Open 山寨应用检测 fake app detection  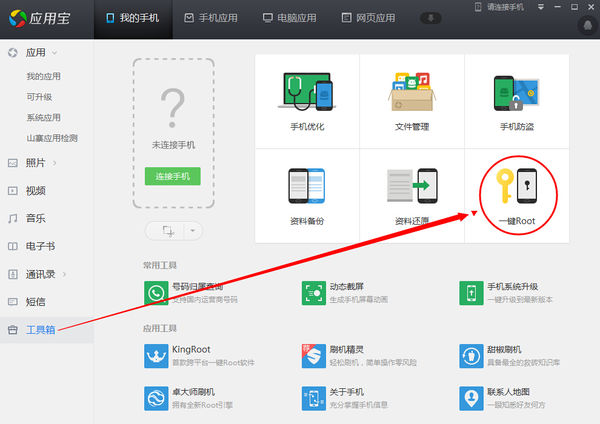coord(52,138)
